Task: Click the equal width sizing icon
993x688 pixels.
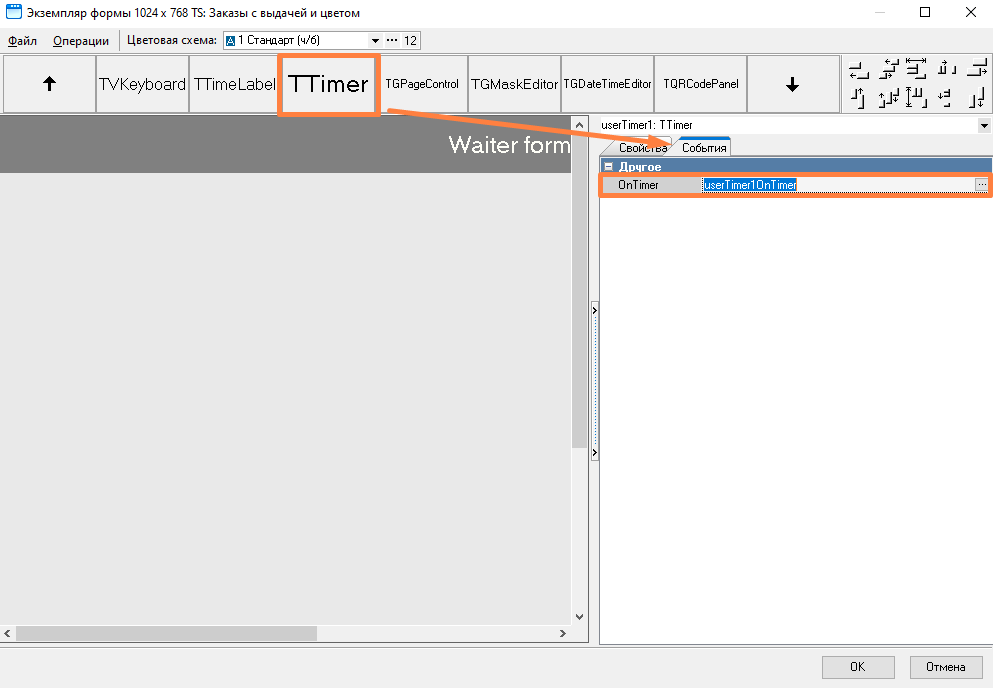Action: (x=917, y=70)
